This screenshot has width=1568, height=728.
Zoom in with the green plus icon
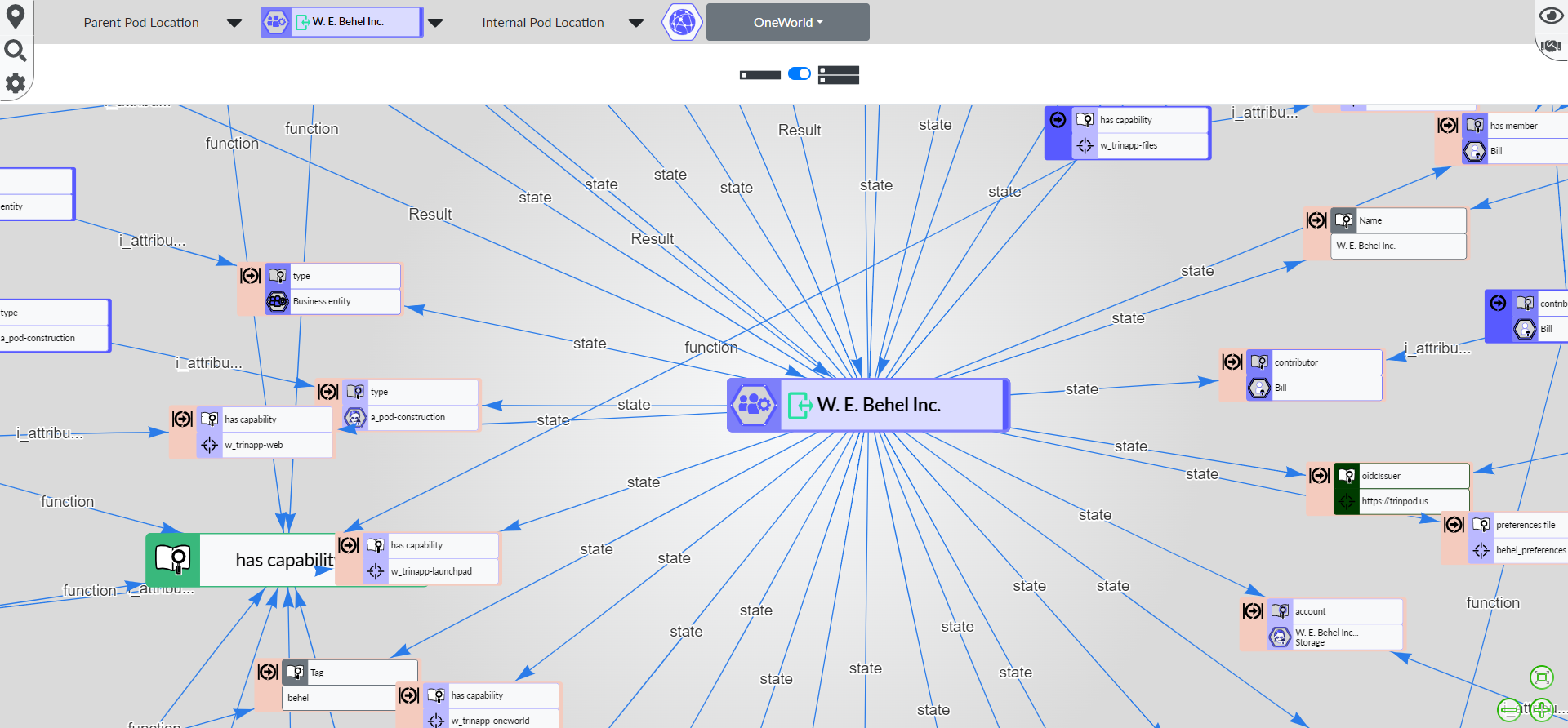[x=1542, y=709]
